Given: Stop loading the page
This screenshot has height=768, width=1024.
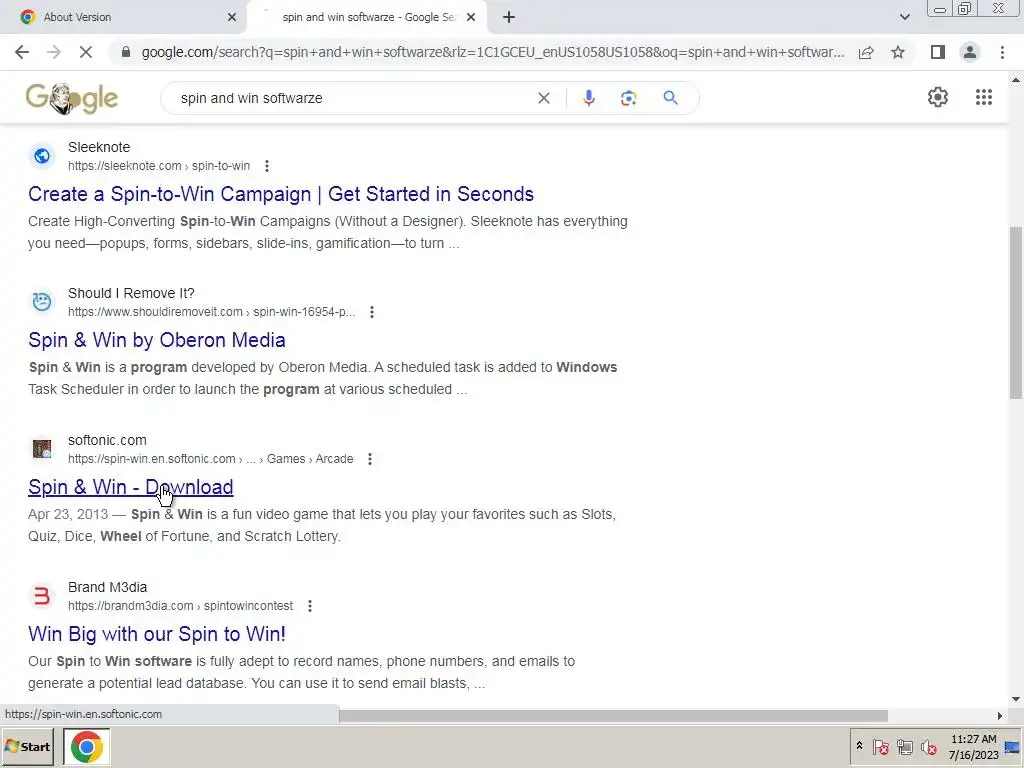Looking at the screenshot, I should [86, 52].
